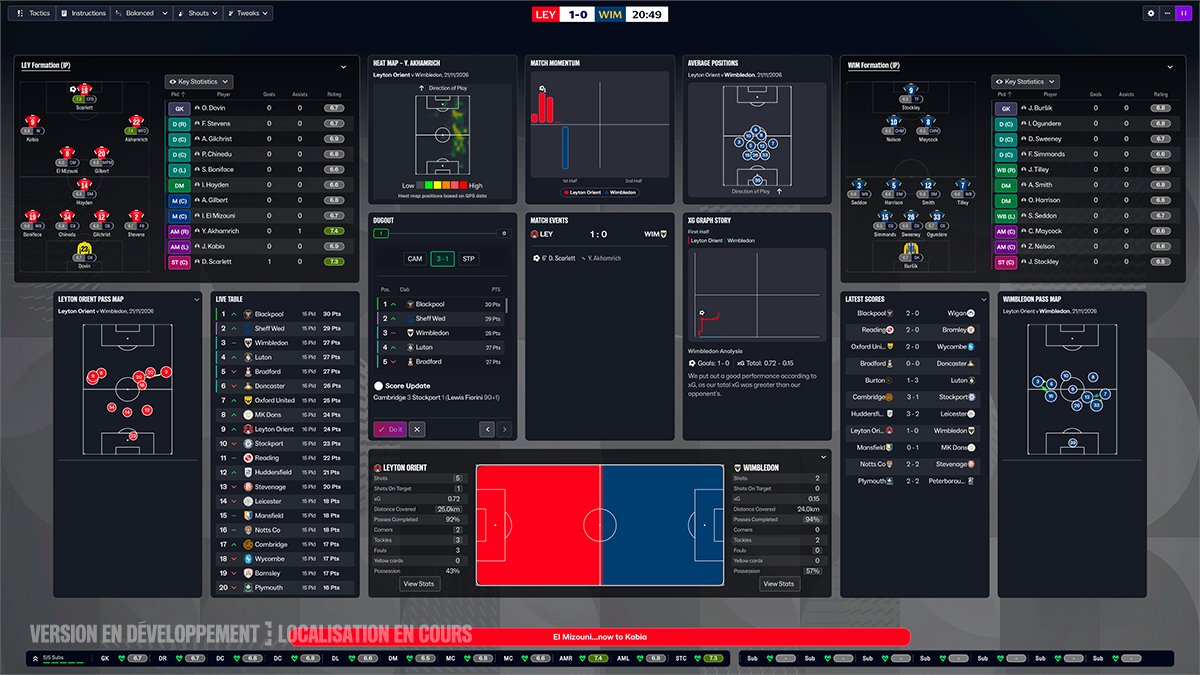This screenshot has height=675, width=1200.
Task: Dismiss the score update with X button
Action: [x=417, y=429]
